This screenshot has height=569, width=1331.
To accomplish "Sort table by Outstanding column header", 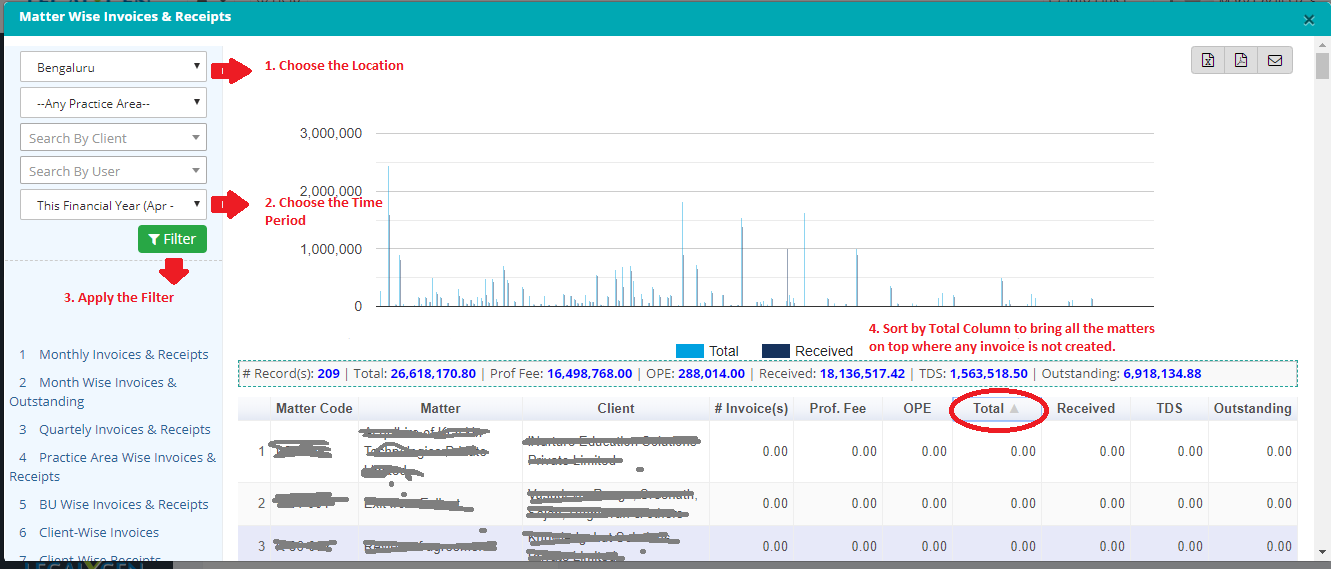I will pyautogui.click(x=1252, y=408).
